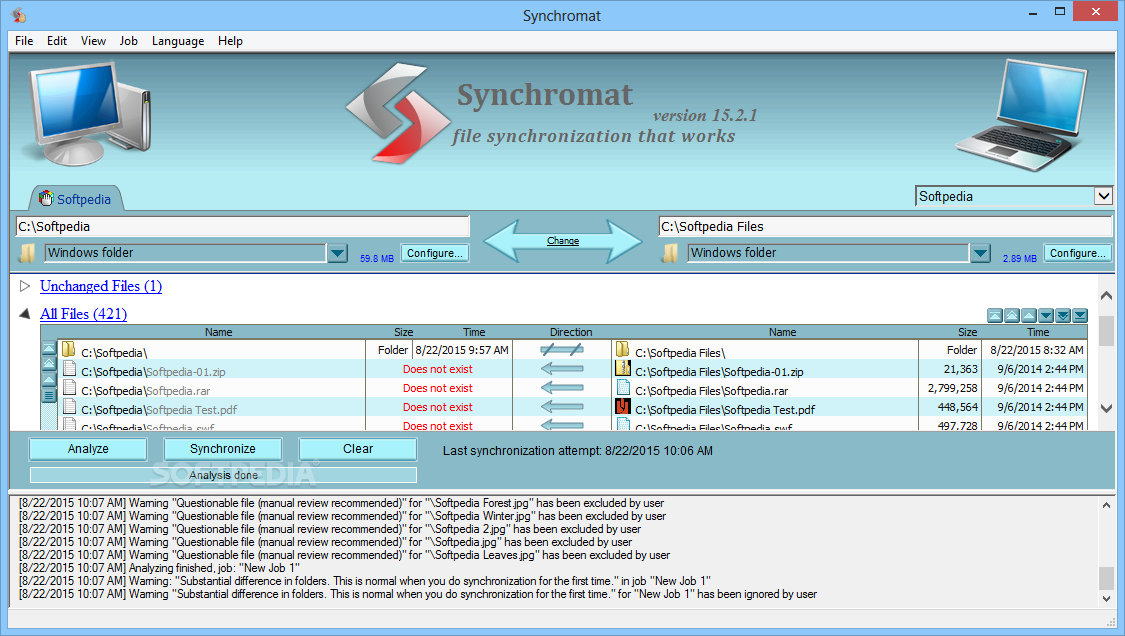Image resolution: width=1125 pixels, height=636 pixels.
Task: Open the left Windows folder type dropdown
Action: coord(337,253)
